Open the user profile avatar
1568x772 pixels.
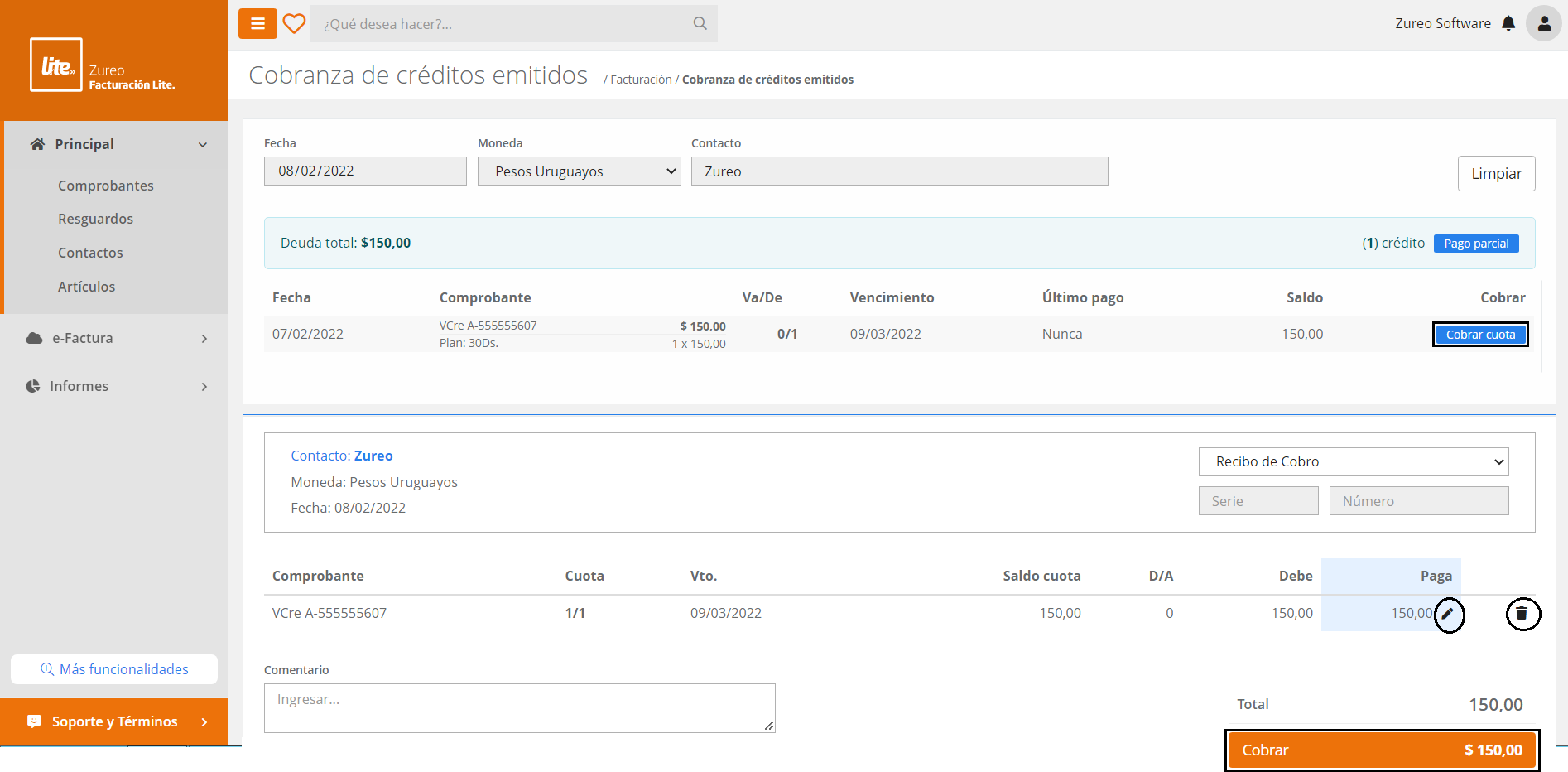tap(1543, 24)
